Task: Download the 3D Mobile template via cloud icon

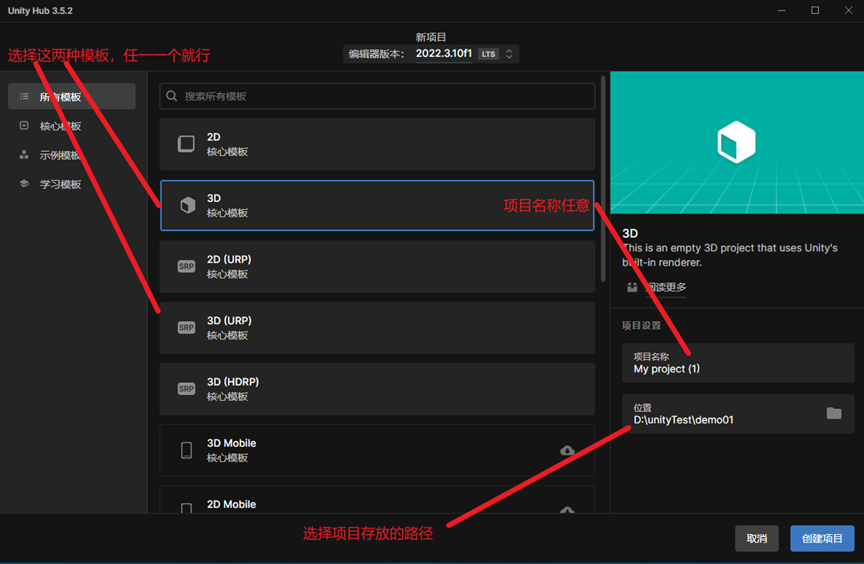Action: pyautogui.click(x=567, y=451)
